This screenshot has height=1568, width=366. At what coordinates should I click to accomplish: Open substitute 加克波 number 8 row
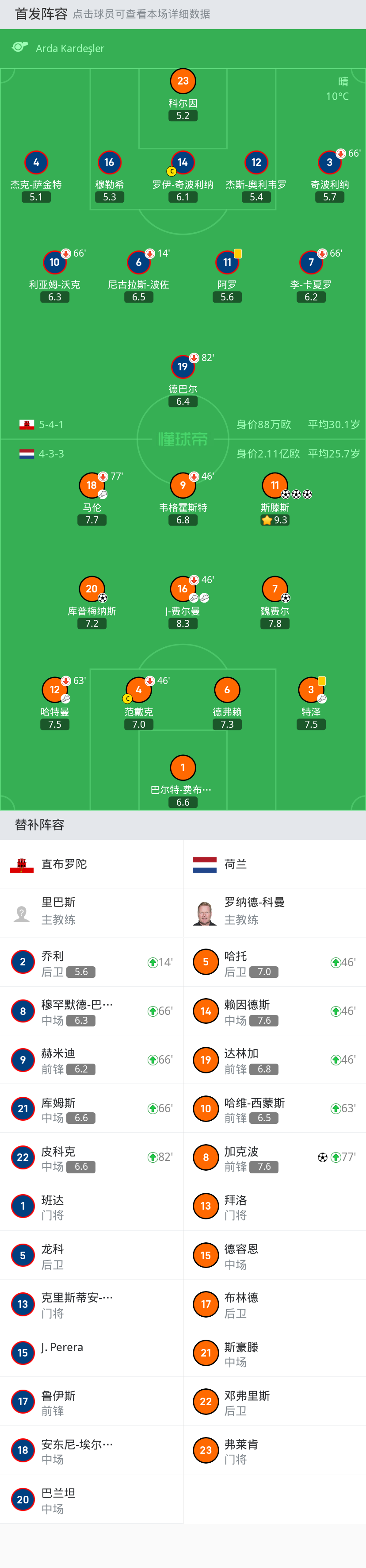coord(275,1157)
